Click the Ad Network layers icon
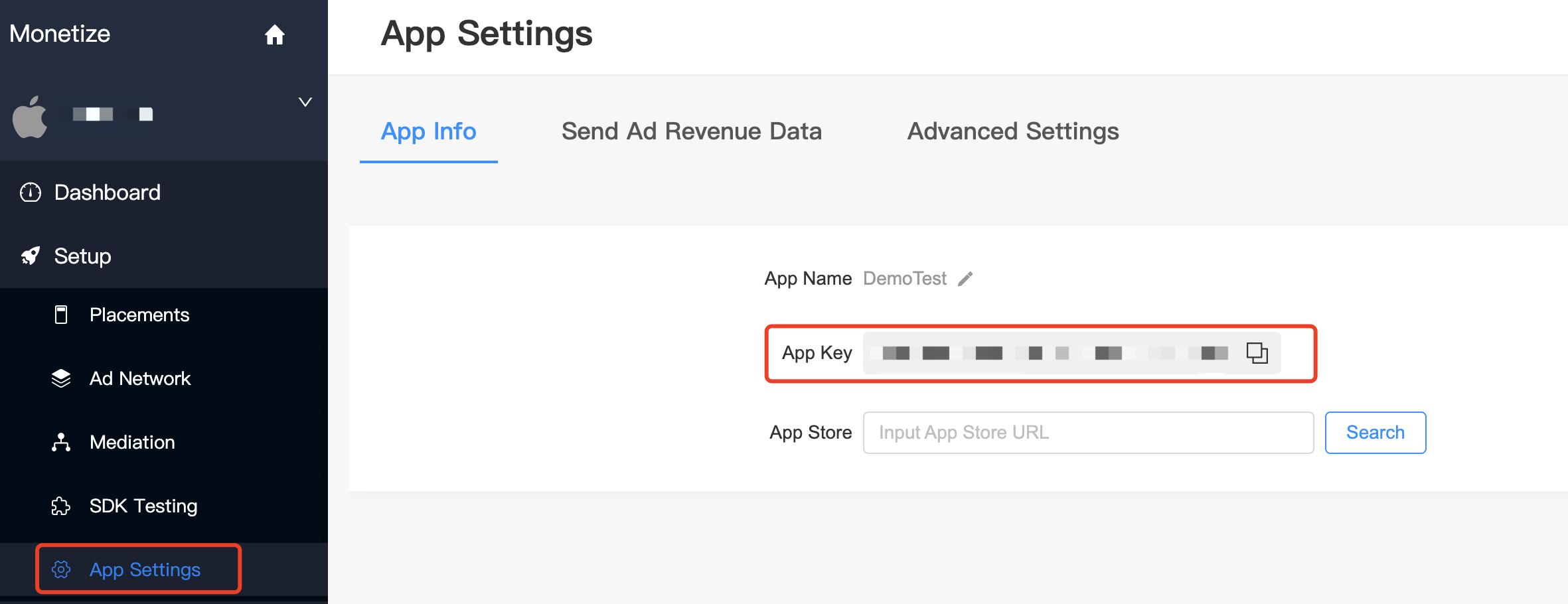Image resolution: width=1568 pixels, height=604 pixels. (61, 378)
